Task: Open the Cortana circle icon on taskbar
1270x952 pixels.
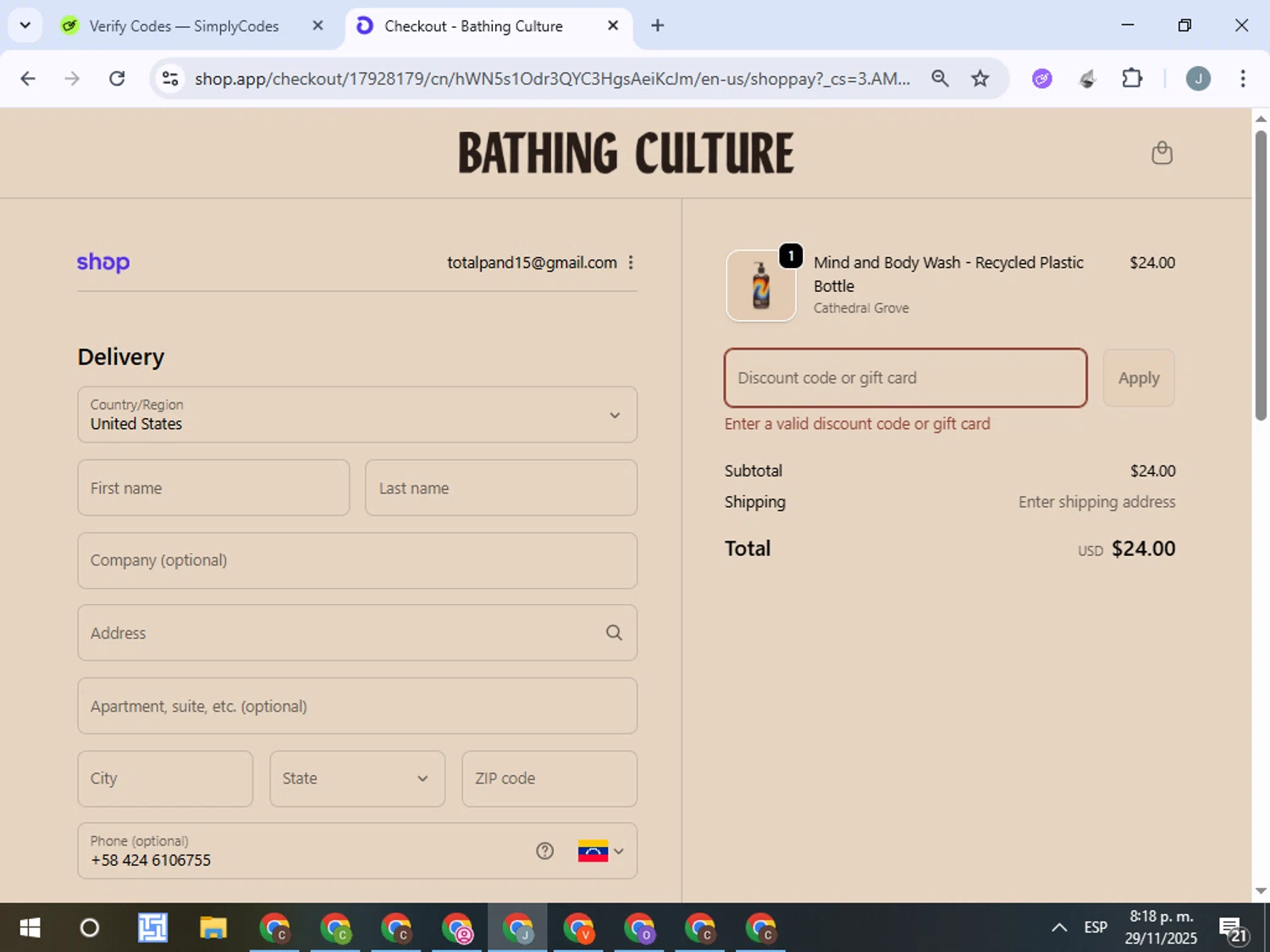Action: pos(89,928)
